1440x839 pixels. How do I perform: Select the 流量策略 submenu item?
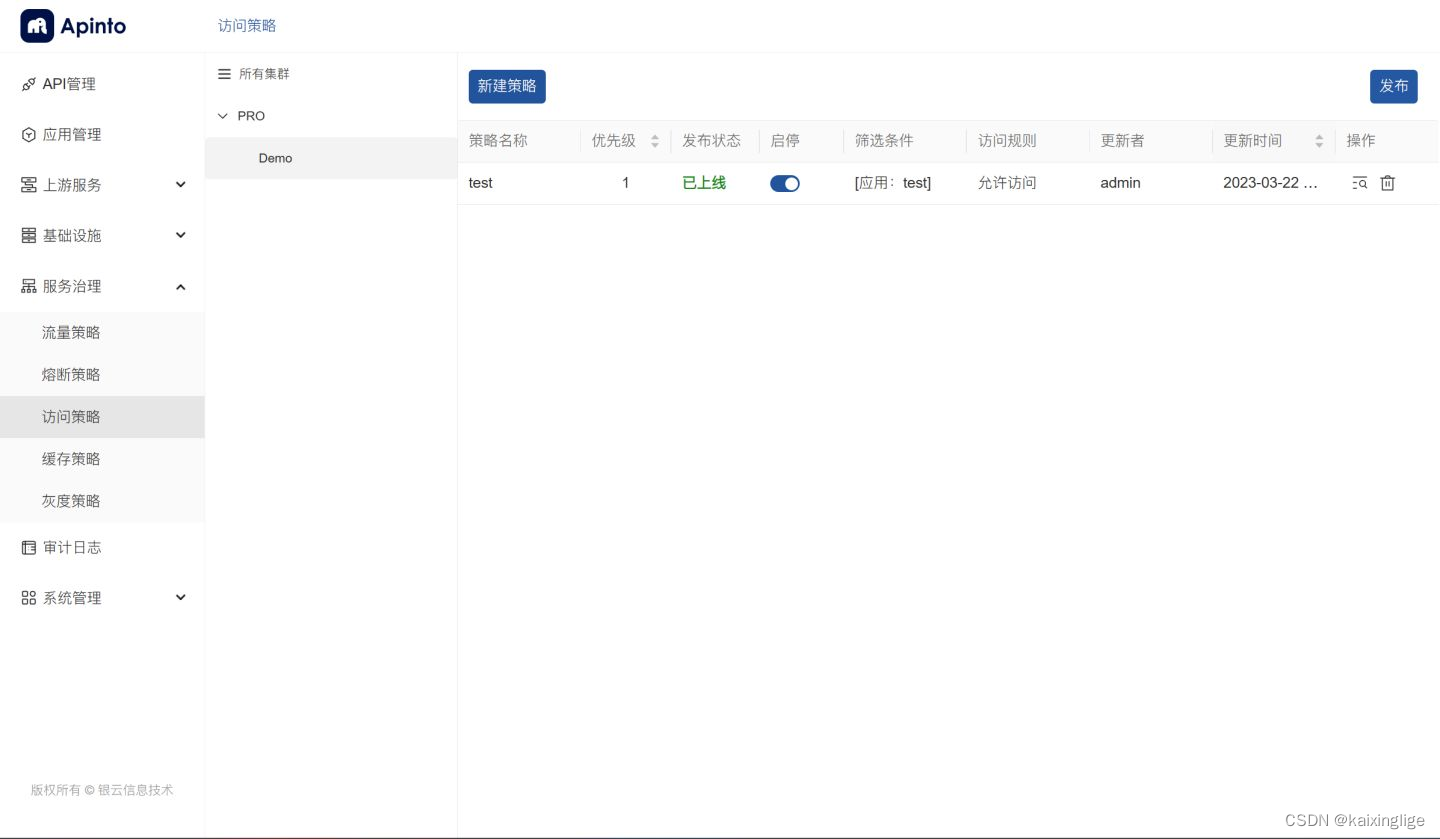[102, 333]
